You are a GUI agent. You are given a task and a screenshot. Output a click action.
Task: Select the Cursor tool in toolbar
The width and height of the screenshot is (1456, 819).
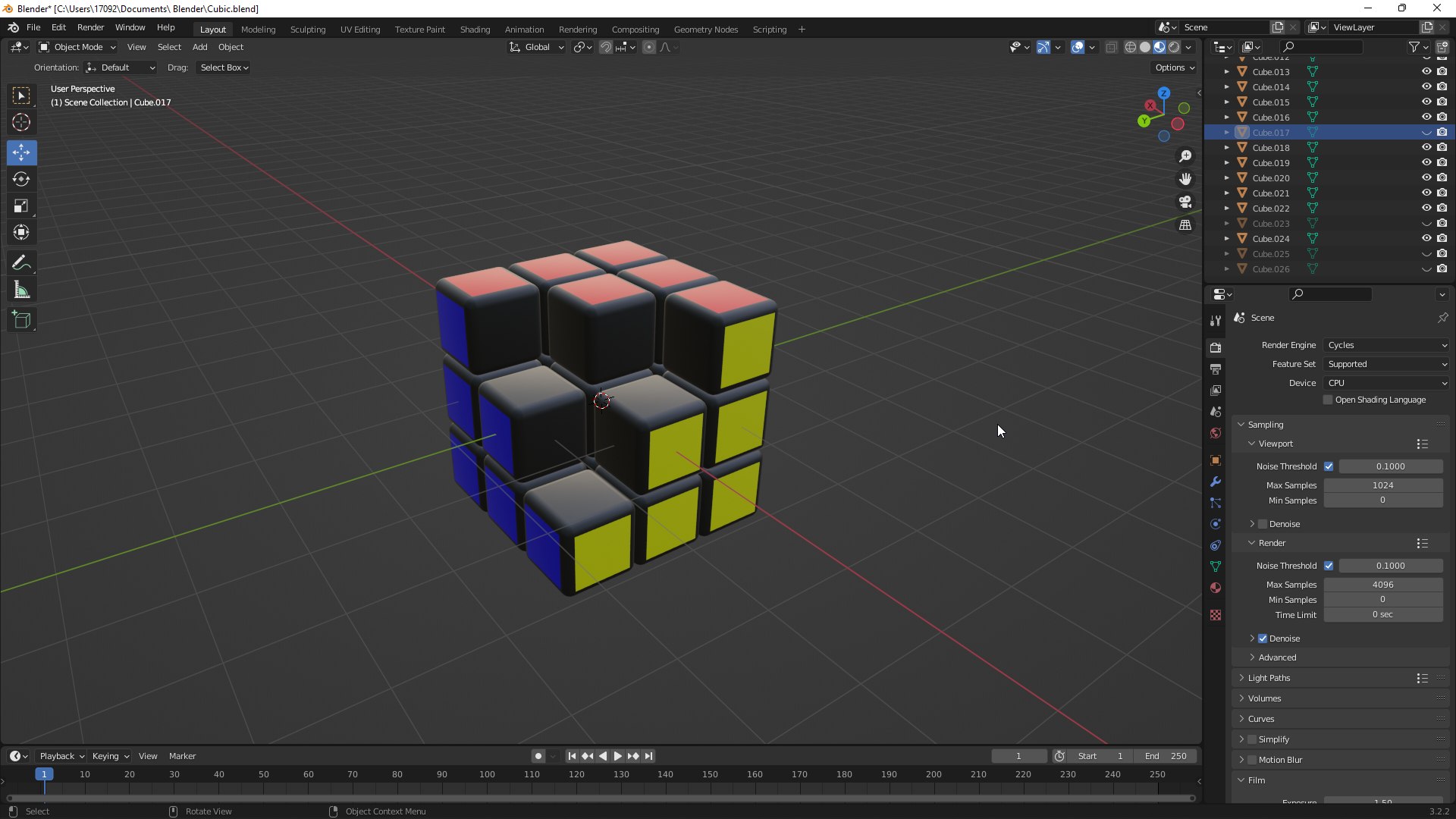tap(21, 122)
